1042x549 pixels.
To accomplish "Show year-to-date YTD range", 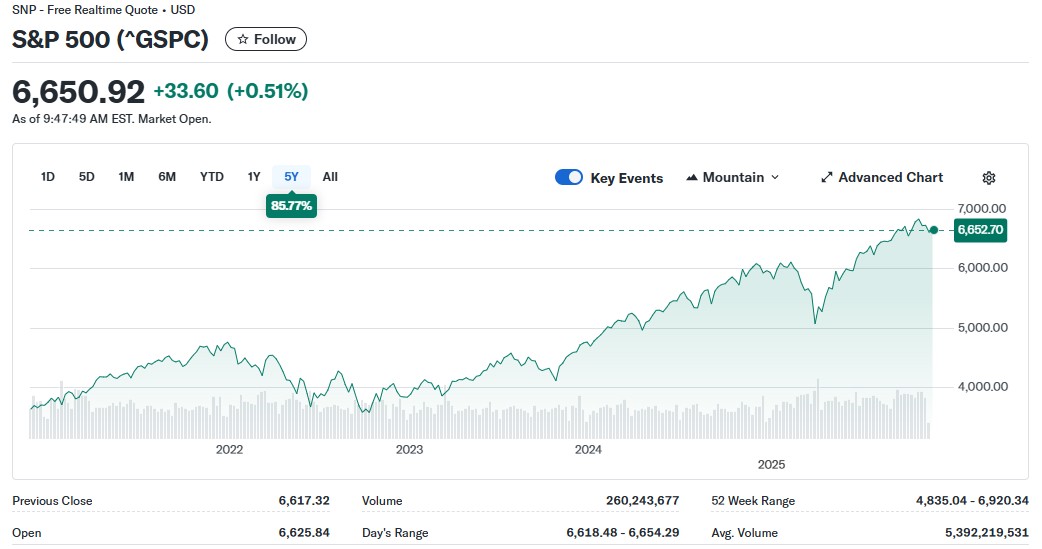I will tap(212, 177).
